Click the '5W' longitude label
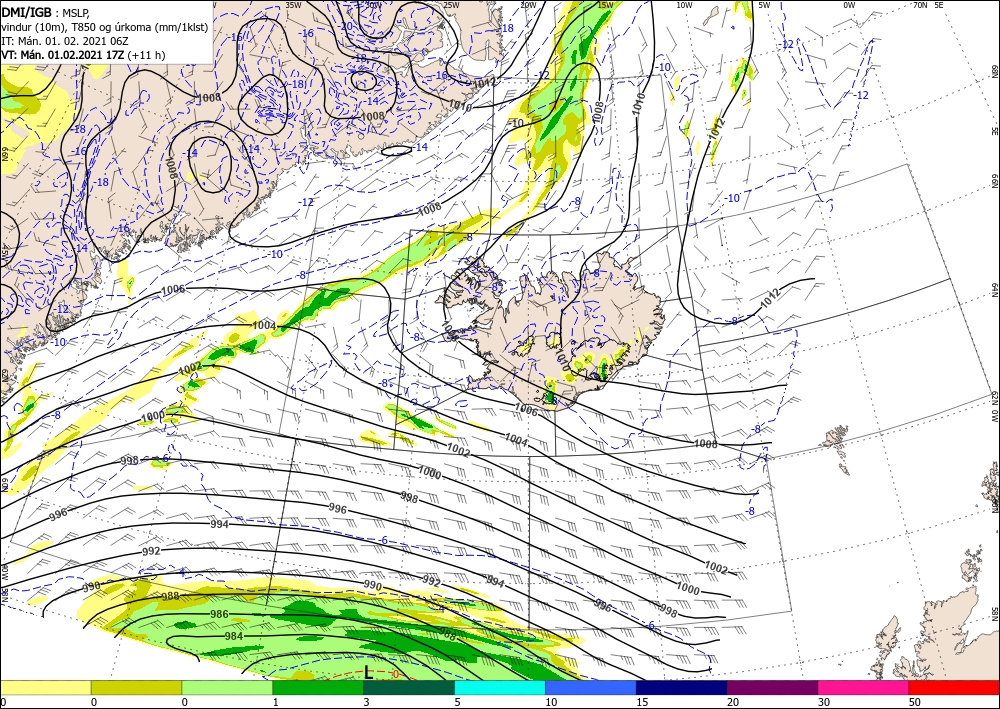The height and width of the screenshot is (709, 1000). coord(765,5)
